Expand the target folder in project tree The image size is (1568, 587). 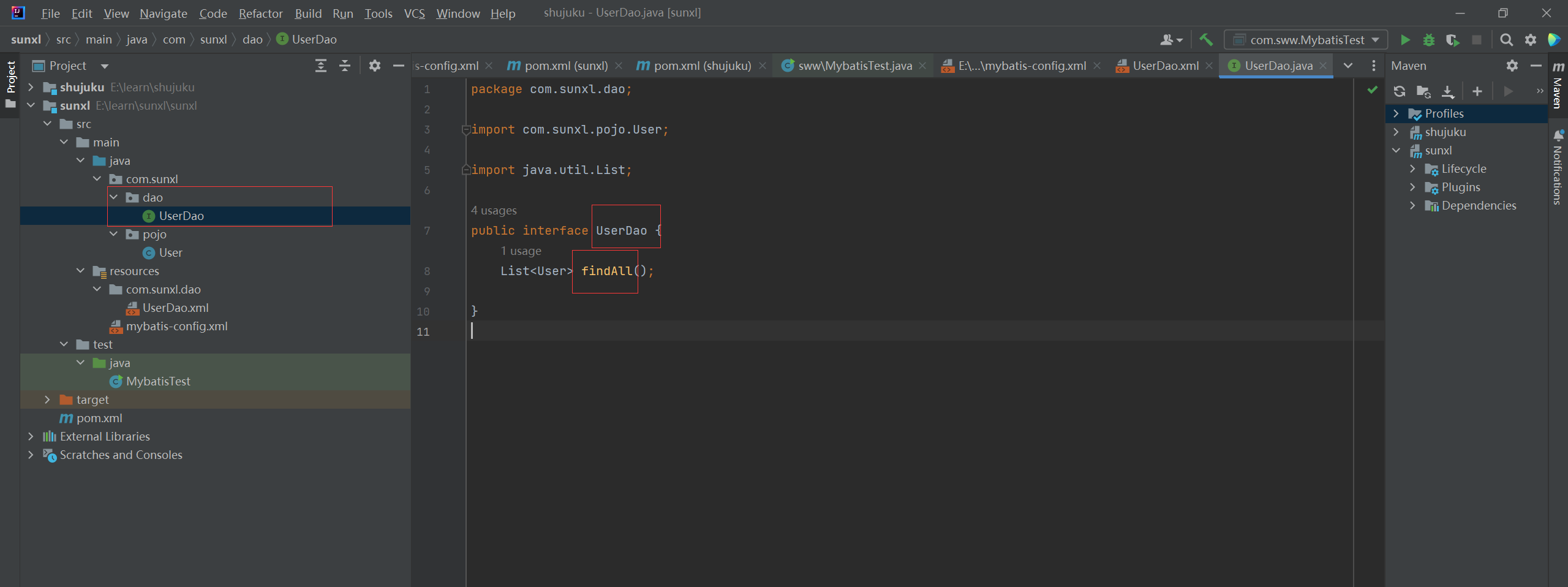pos(47,400)
